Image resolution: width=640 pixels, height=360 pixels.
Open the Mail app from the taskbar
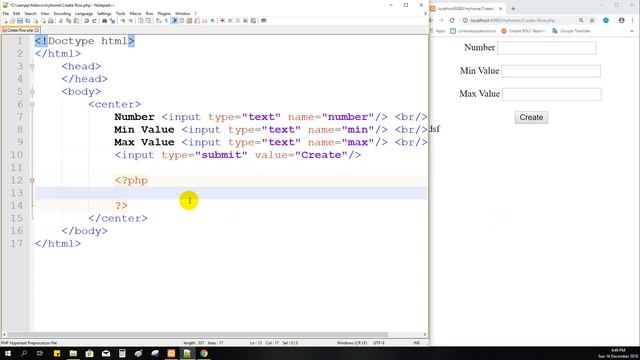pos(106,353)
